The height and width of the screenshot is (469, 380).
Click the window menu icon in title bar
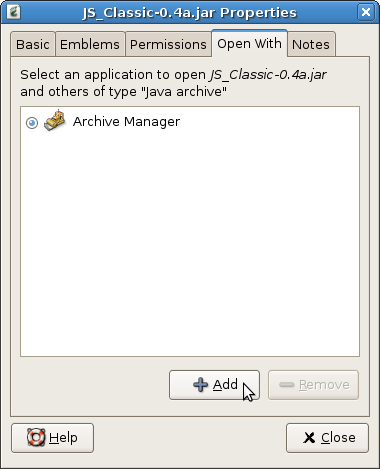click(13, 12)
